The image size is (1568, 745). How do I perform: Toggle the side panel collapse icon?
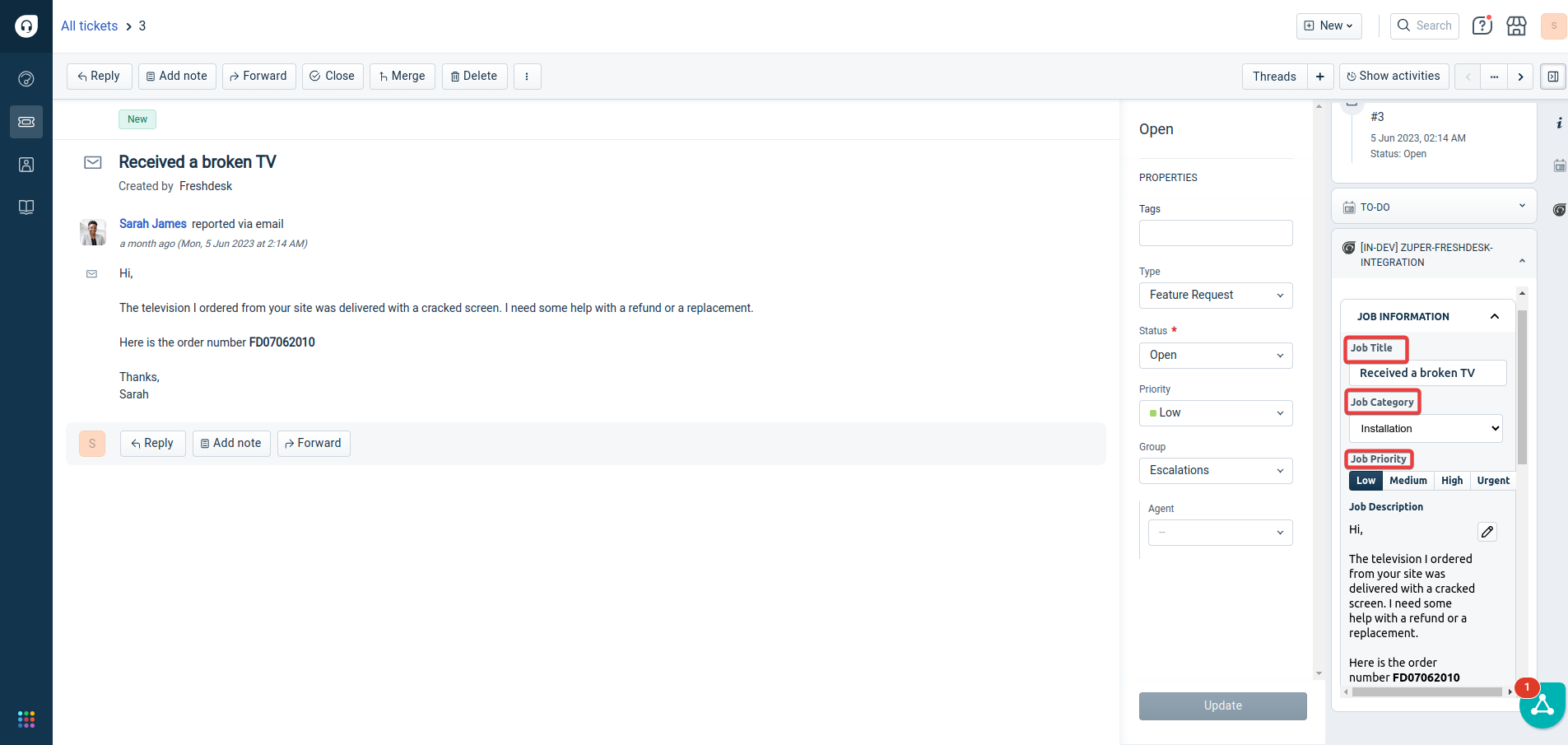(1552, 77)
